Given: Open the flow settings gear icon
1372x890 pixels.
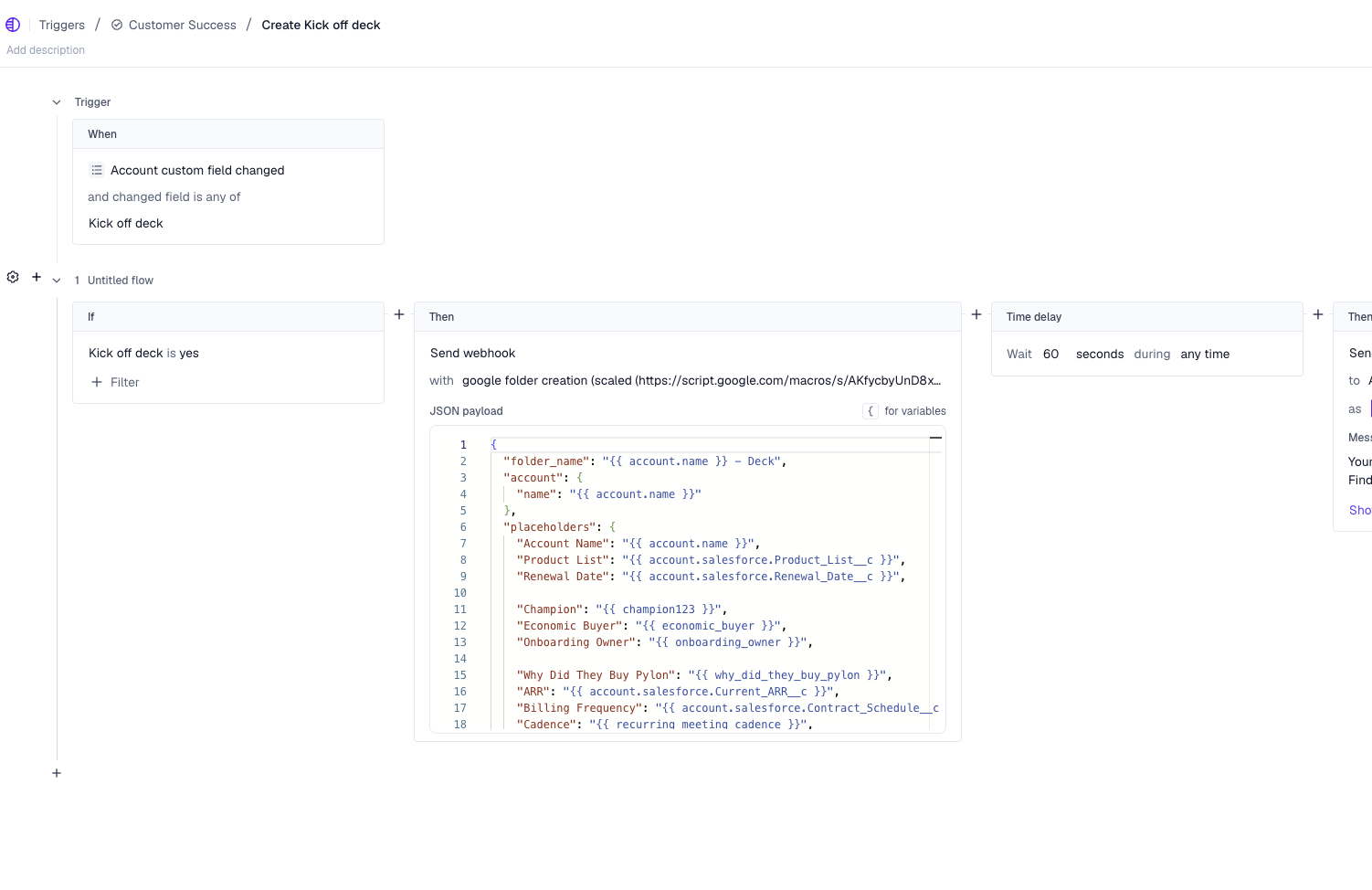Looking at the screenshot, I should [13, 277].
